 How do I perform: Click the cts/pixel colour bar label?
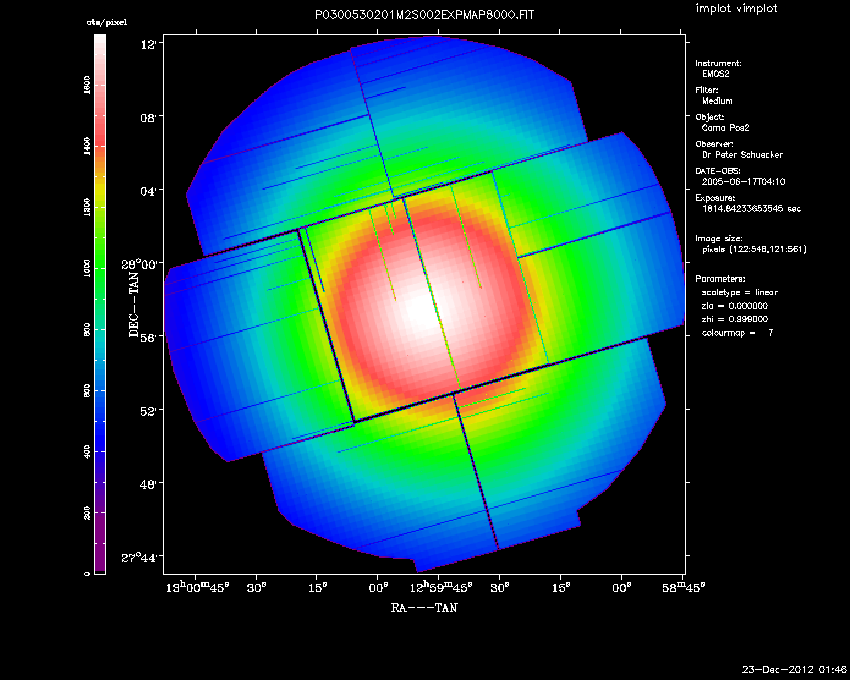coord(99,23)
